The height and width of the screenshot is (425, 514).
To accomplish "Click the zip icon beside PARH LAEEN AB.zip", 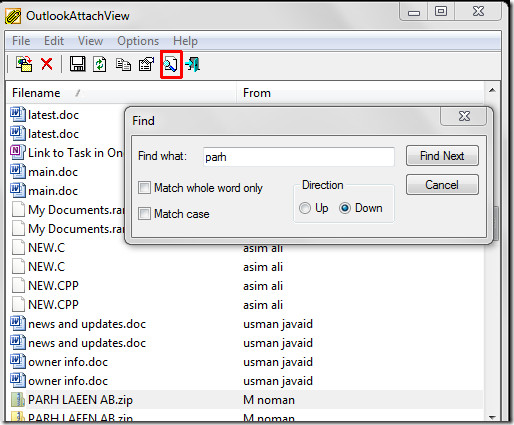I will pyautogui.click(x=18, y=400).
